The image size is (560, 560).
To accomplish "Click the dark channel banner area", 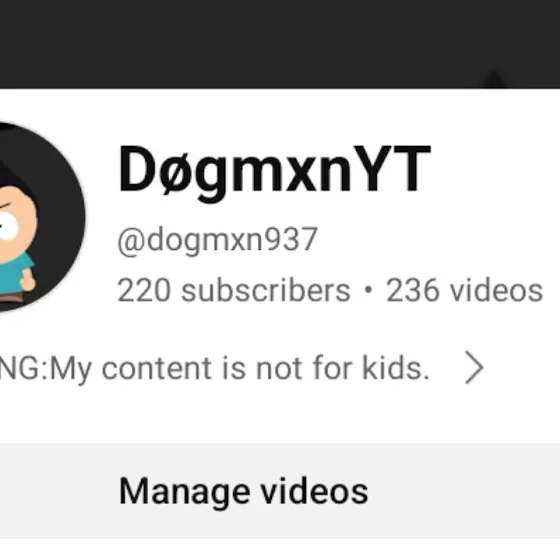I will pos(280,44).
